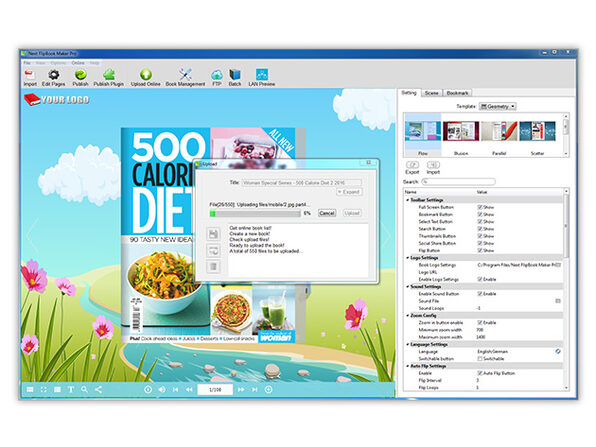This screenshot has height=447, width=596.
Task: Jump to first page icon
Action: pos(175,389)
